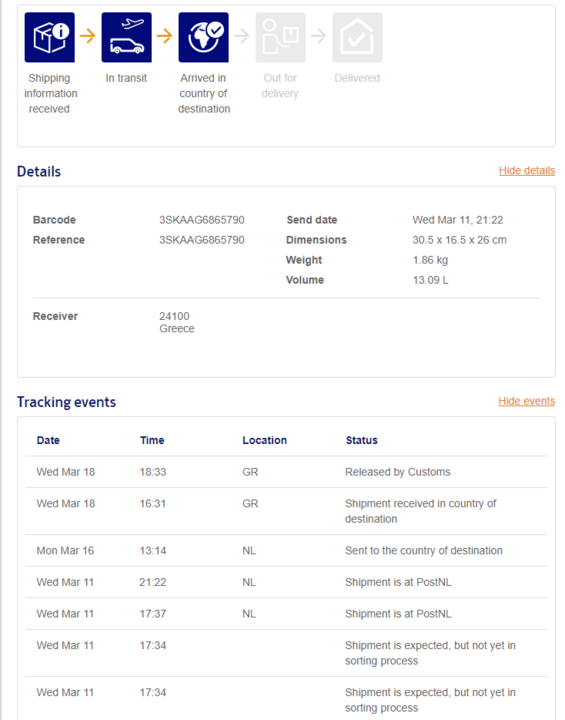Click the Reference value 3SKAAG6865790

coord(202,240)
